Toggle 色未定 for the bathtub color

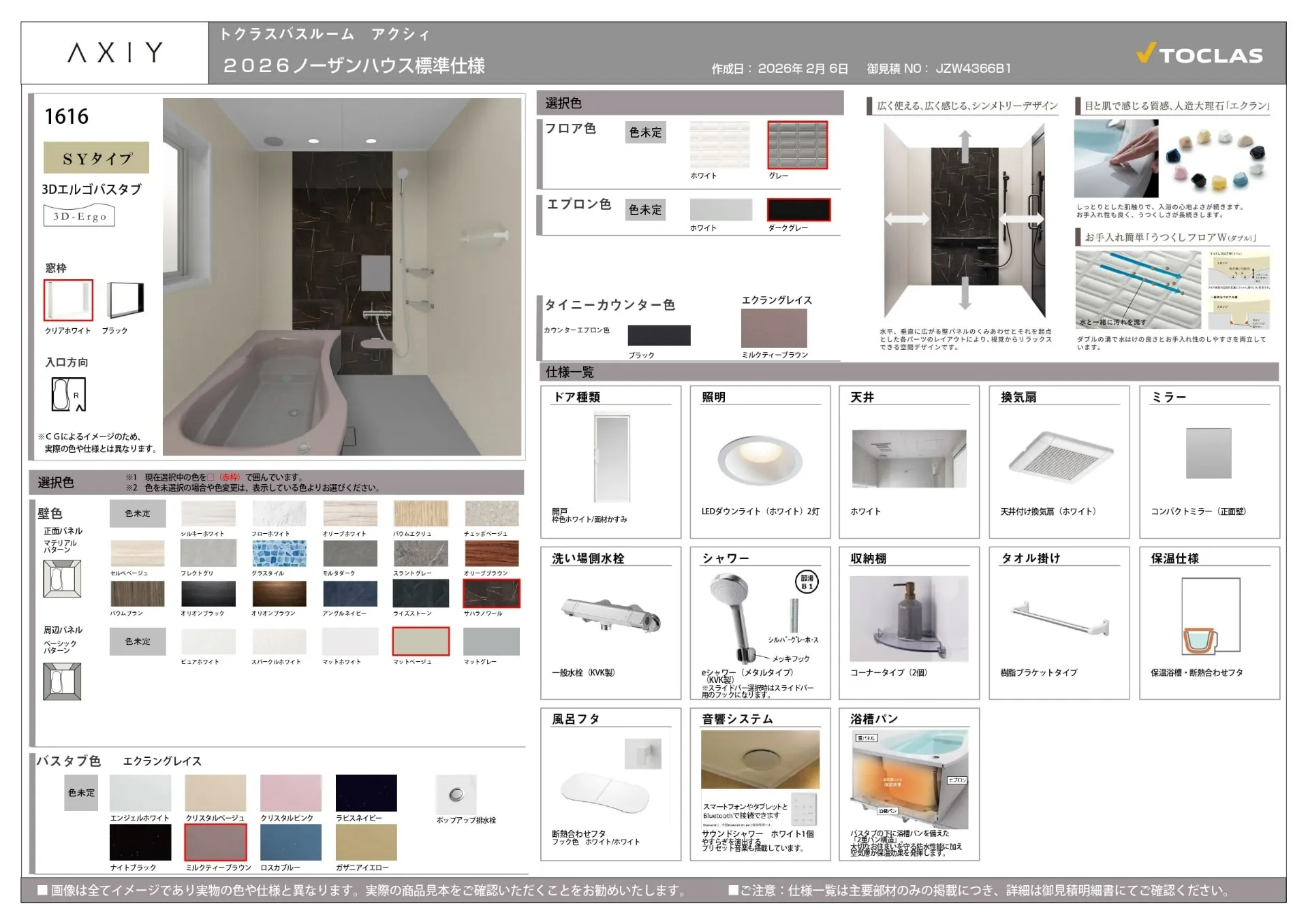coord(80,793)
